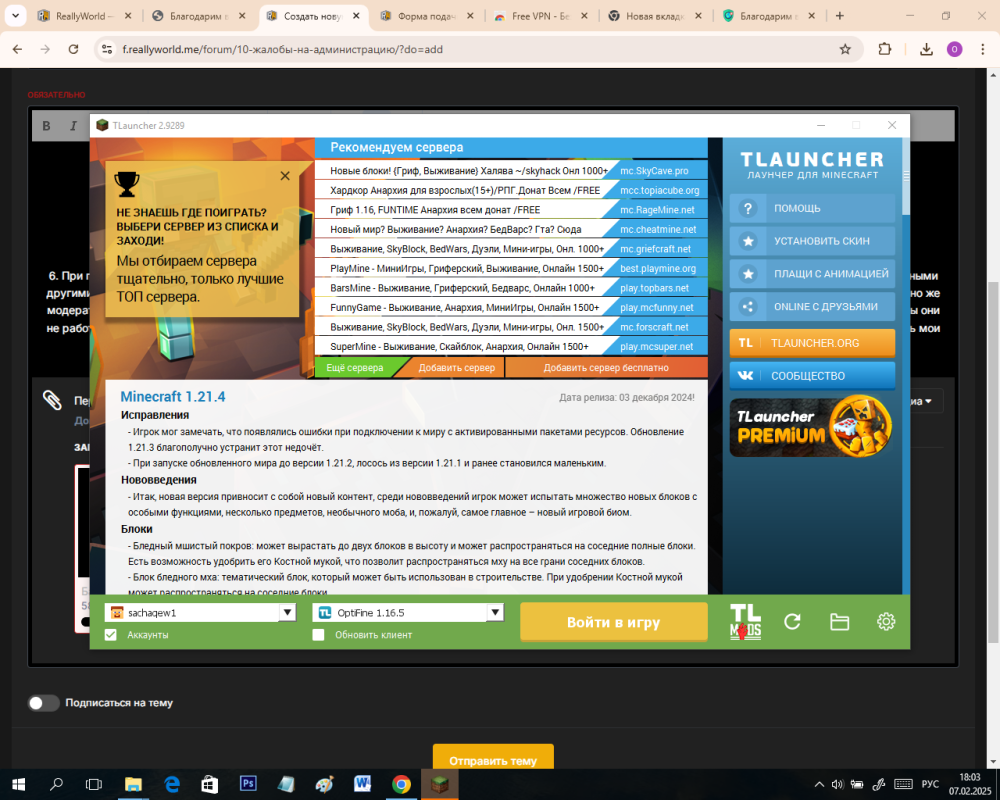Open Online с друзьями option
Viewport: 1000px width, 800px height.
(x=812, y=307)
